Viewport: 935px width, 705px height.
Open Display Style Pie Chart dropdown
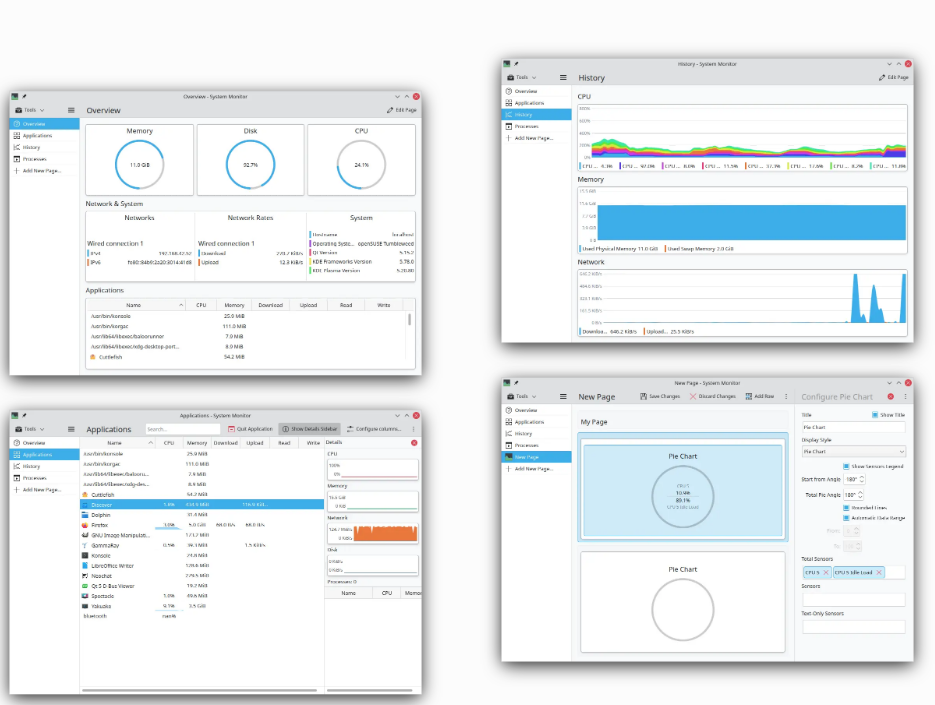(853, 452)
